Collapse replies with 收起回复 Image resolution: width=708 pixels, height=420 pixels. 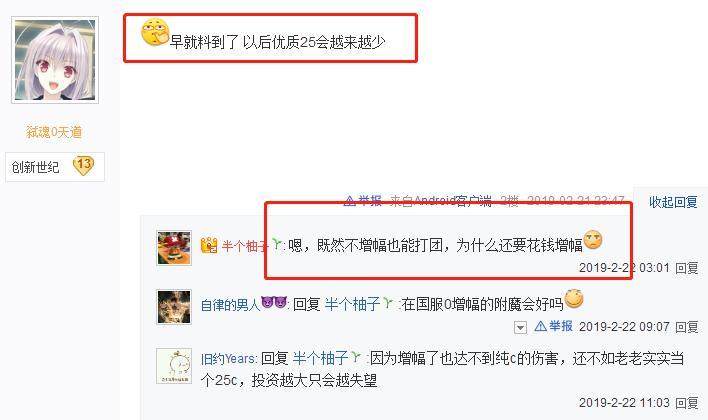[x=673, y=202]
